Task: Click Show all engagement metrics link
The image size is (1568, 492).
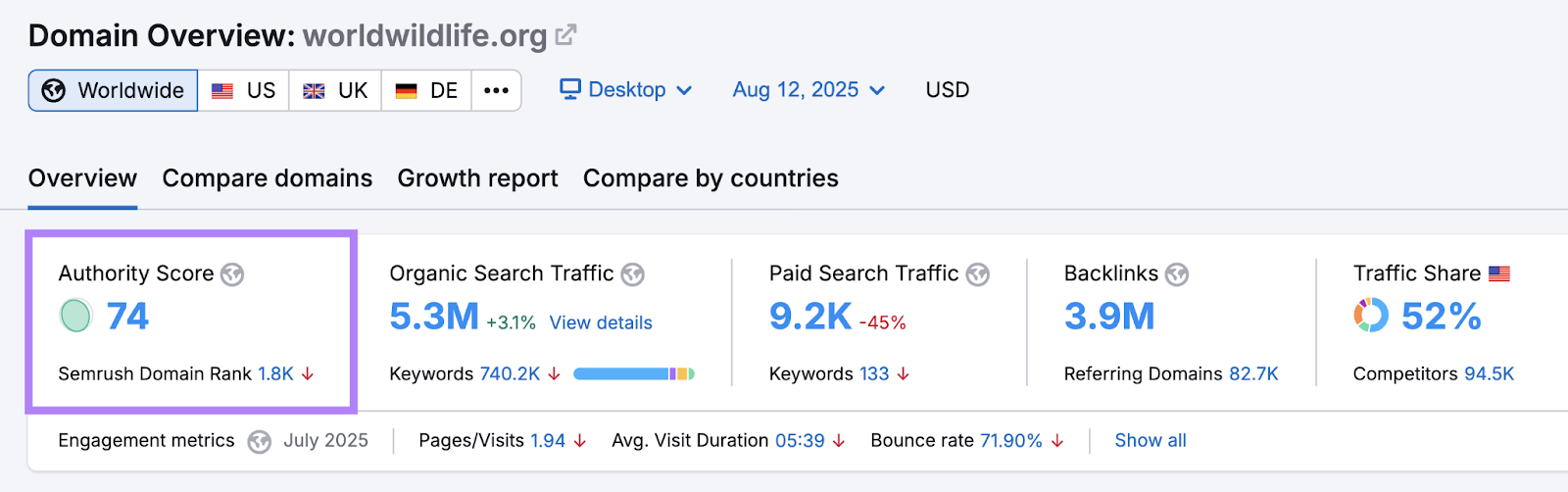Action: click(x=1151, y=441)
